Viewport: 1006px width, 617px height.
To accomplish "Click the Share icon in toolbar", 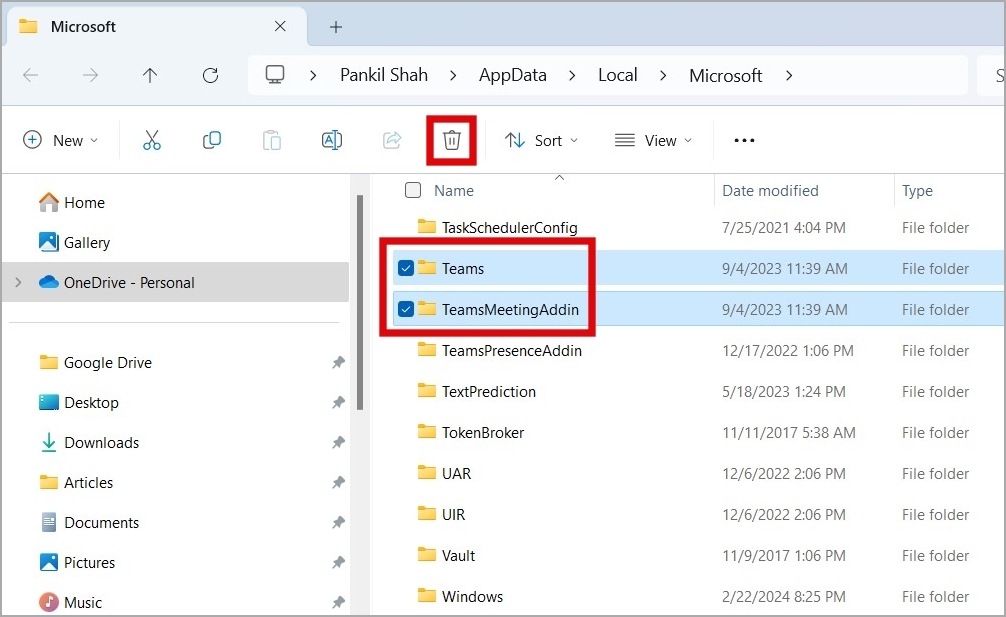I will (392, 140).
